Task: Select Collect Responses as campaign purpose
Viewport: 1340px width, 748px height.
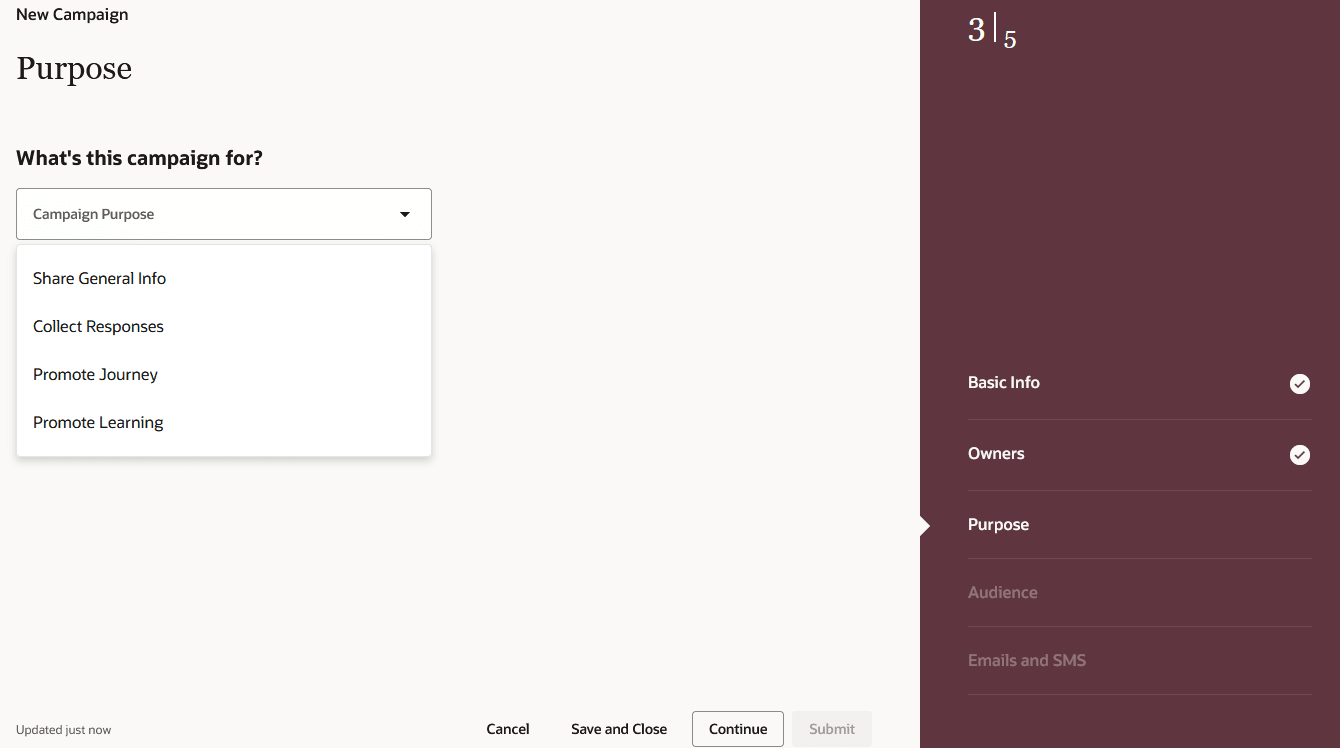Action: pos(98,326)
